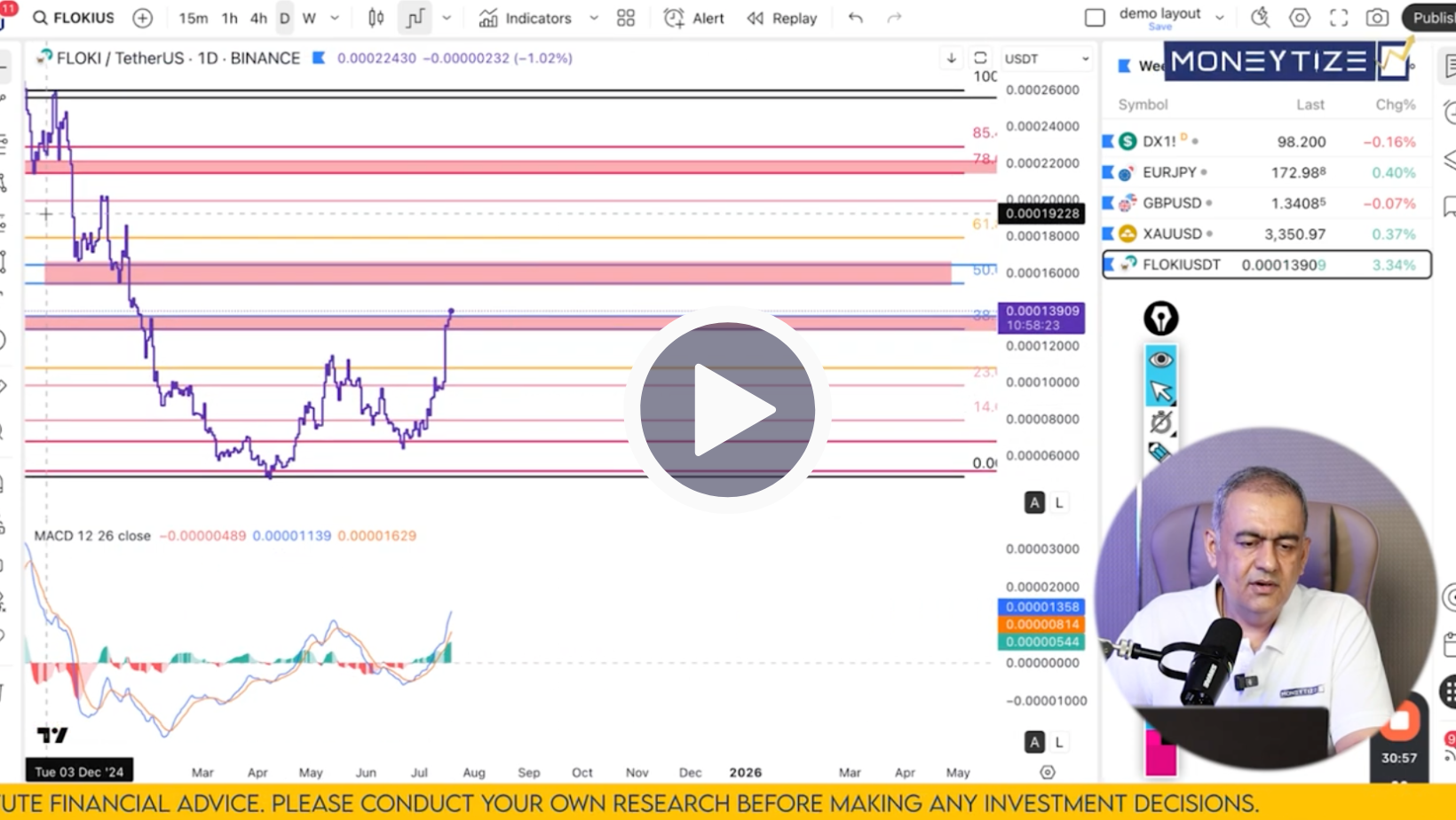Toggle annotation visibility eye icon
This screenshot has height=820, width=1456.
tap(1160, 359)
